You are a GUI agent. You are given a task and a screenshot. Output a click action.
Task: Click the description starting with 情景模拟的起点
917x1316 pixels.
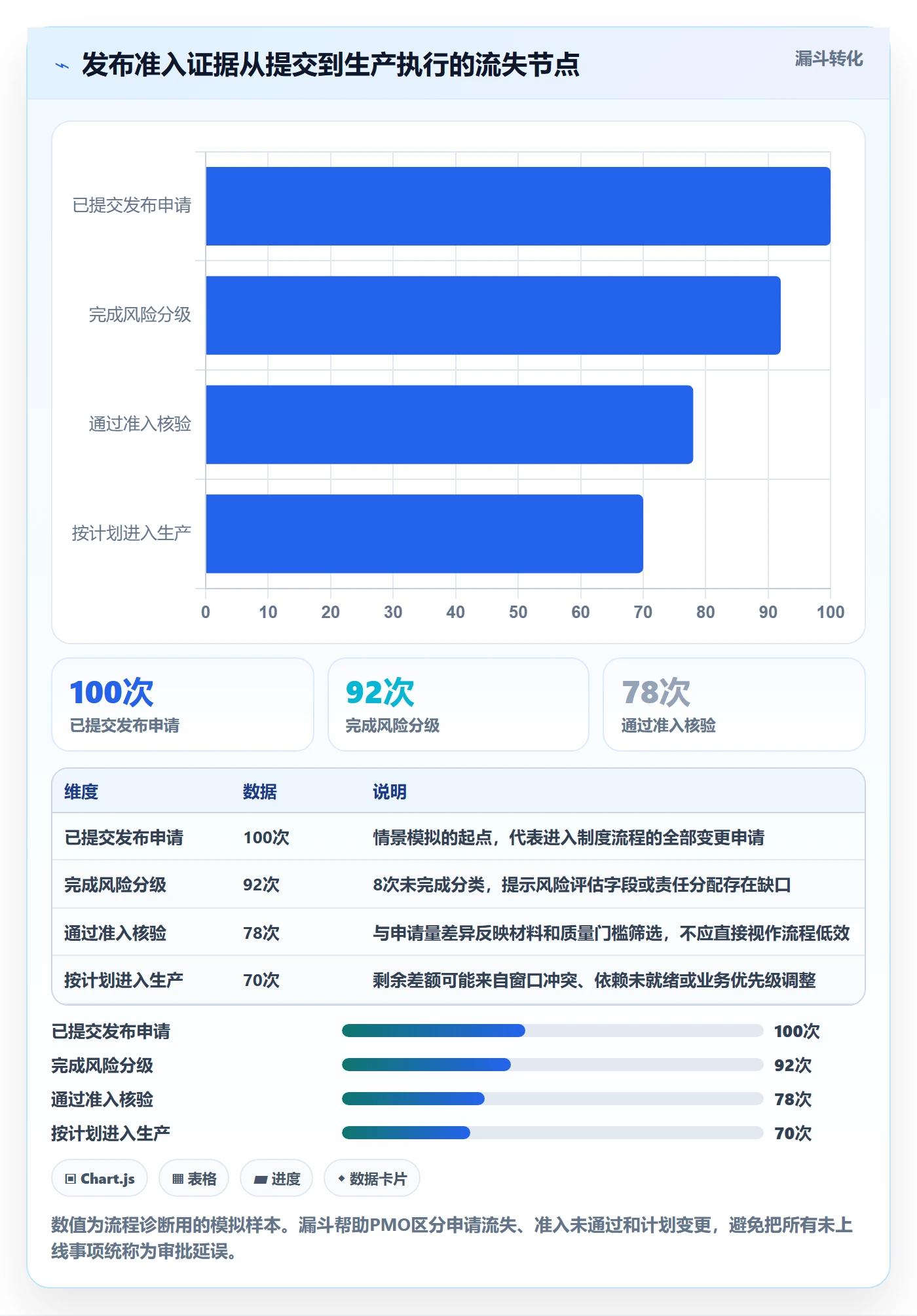coord(569,837)
